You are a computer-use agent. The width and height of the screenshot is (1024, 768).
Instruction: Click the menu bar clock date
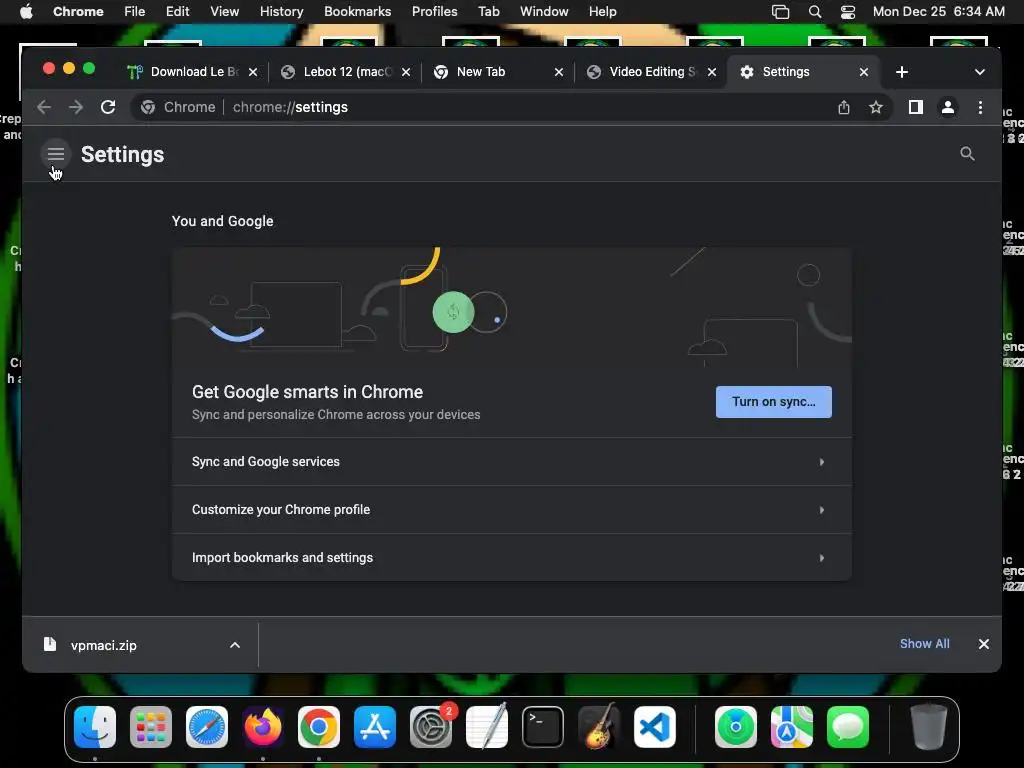click(939, 12)
